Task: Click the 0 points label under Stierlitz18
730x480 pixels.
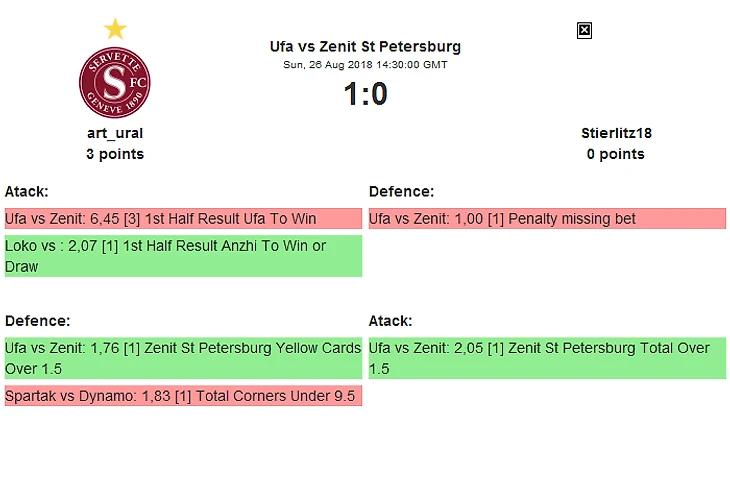Action: click(x=616, y=154)
